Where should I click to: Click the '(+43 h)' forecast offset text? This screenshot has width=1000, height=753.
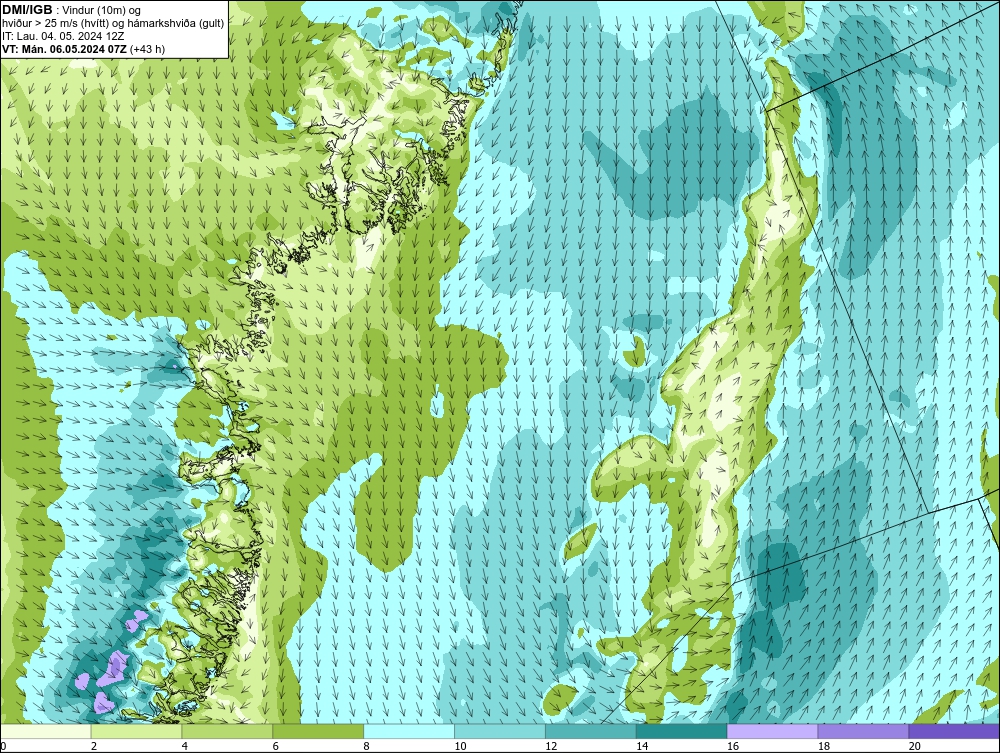[147, 49]
